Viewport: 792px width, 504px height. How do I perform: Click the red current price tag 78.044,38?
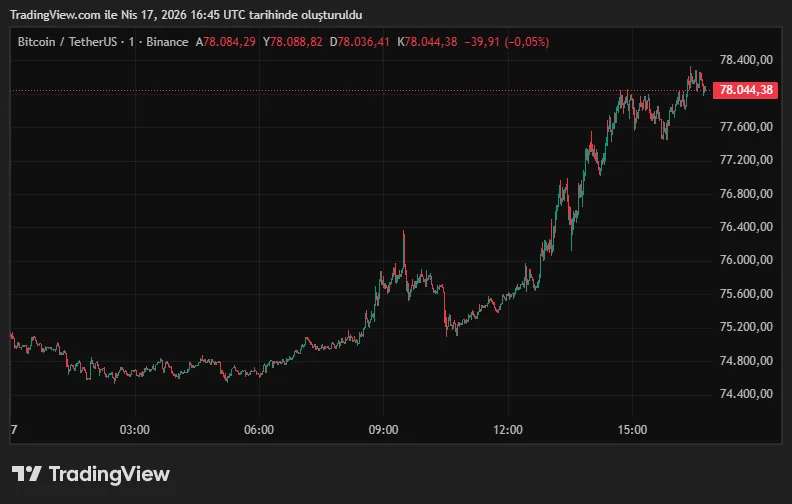(x=747, y=90)
